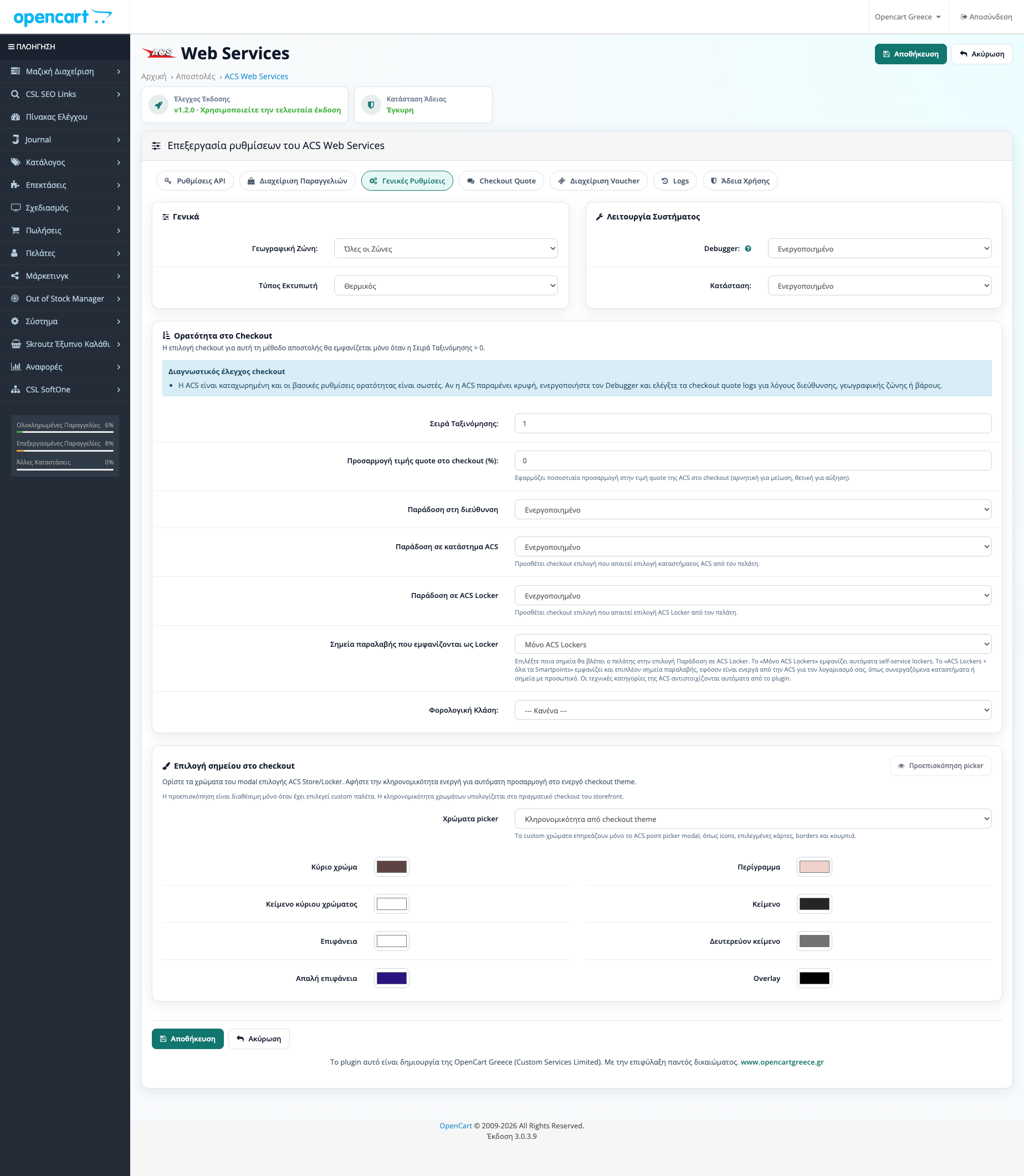Click the Ολοκληρωμένες Παραγγελίες progress bar
This screenshot has width=1024, height=1176.
(65, 432)
